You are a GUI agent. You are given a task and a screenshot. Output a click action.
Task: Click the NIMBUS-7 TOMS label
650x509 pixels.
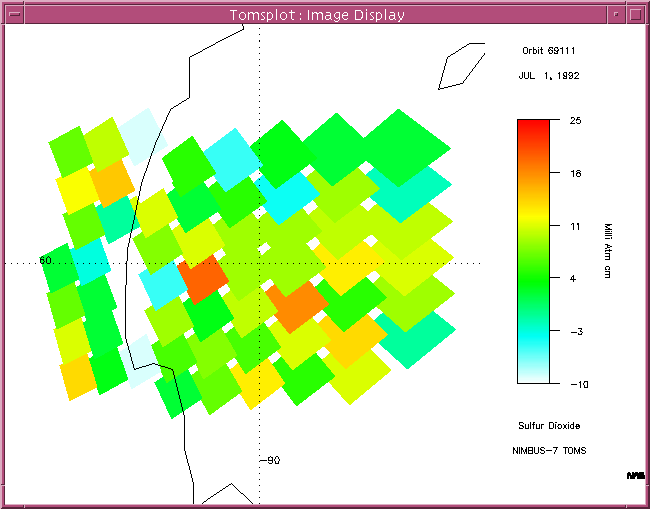pos(548,451)
